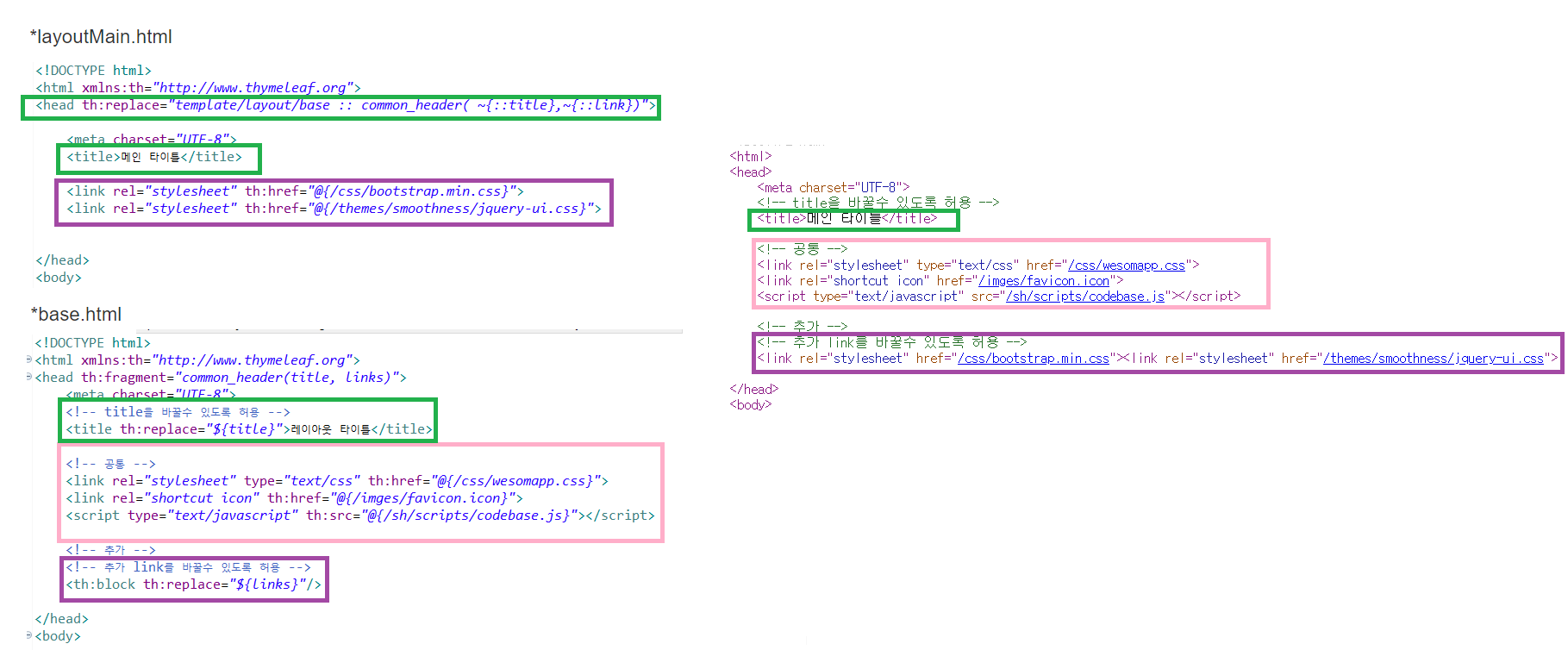Click the '추가' comment in rendered output
The height and width of the screenshot is (650, 1568).
click(x=803, y=328)
